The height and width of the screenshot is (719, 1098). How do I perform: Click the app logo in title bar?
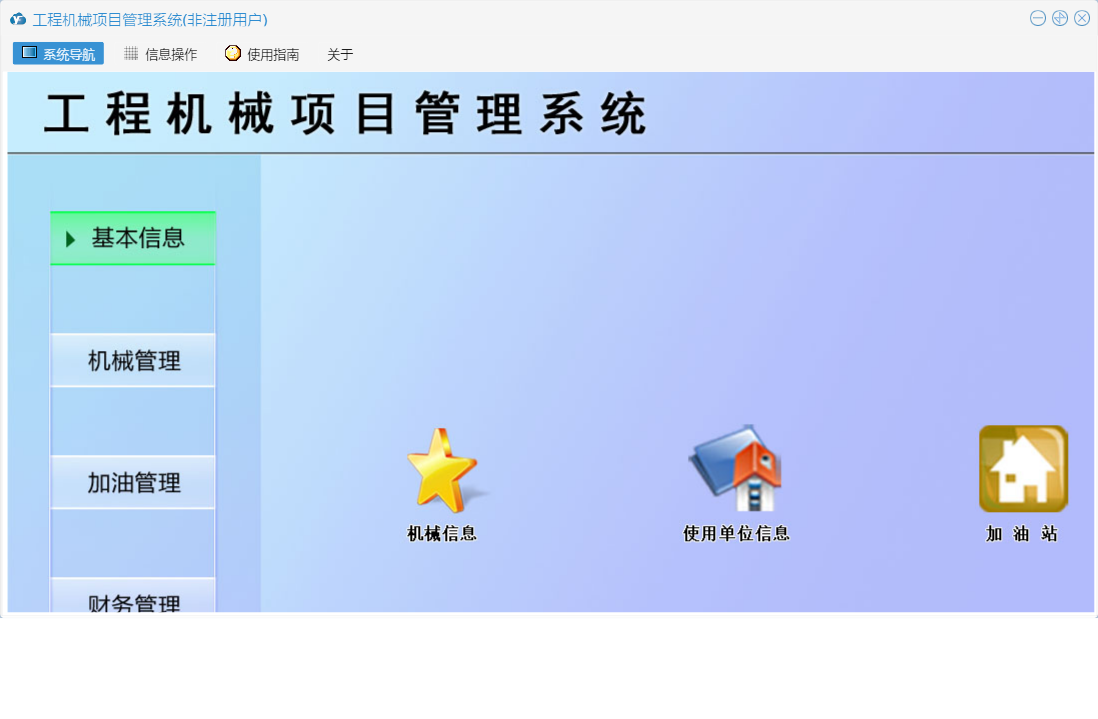tap(18, 20)
